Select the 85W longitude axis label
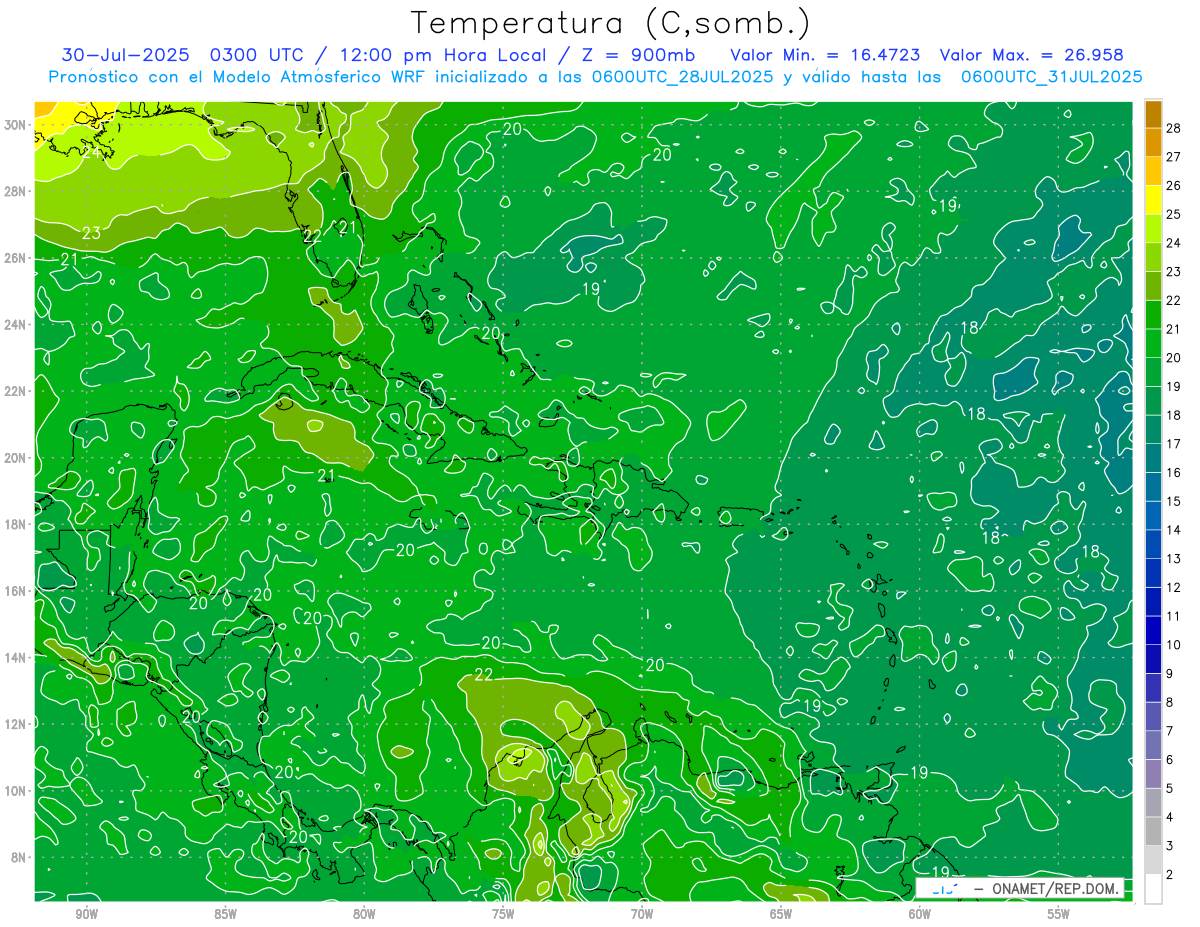 [225, 914]
